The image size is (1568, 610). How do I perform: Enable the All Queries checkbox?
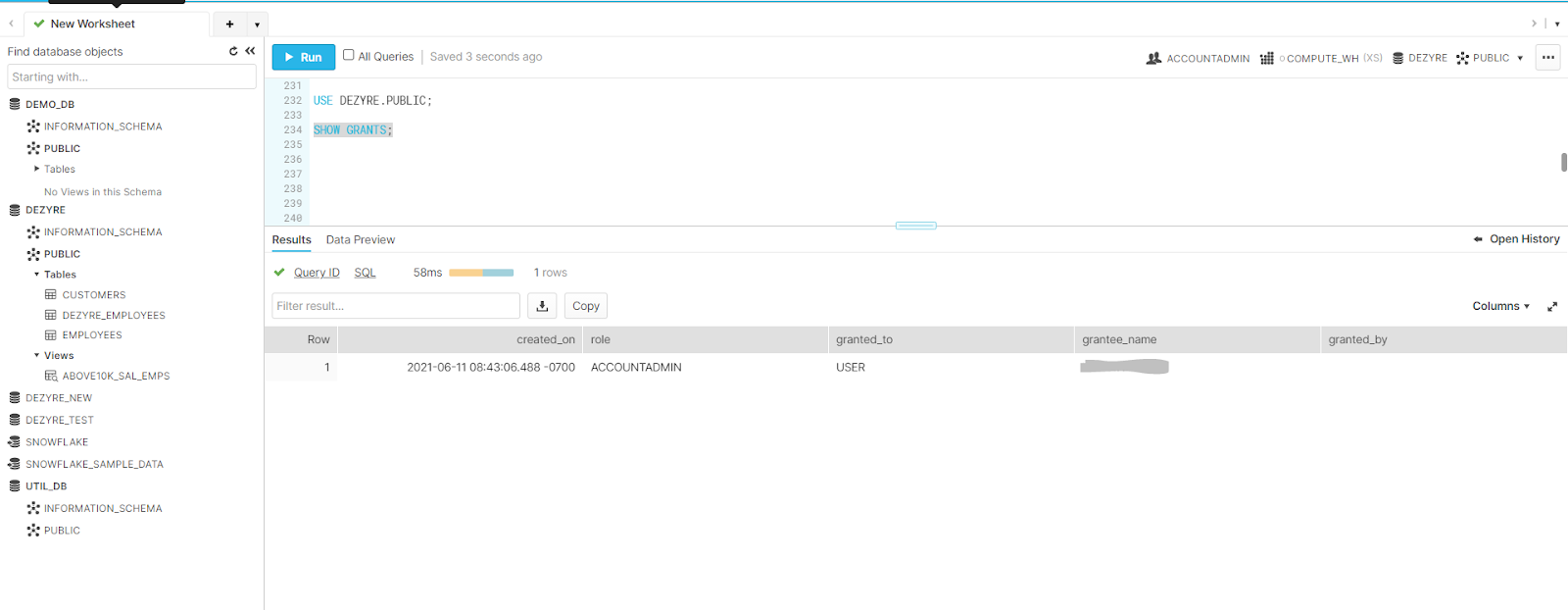(x=348, y=55)
